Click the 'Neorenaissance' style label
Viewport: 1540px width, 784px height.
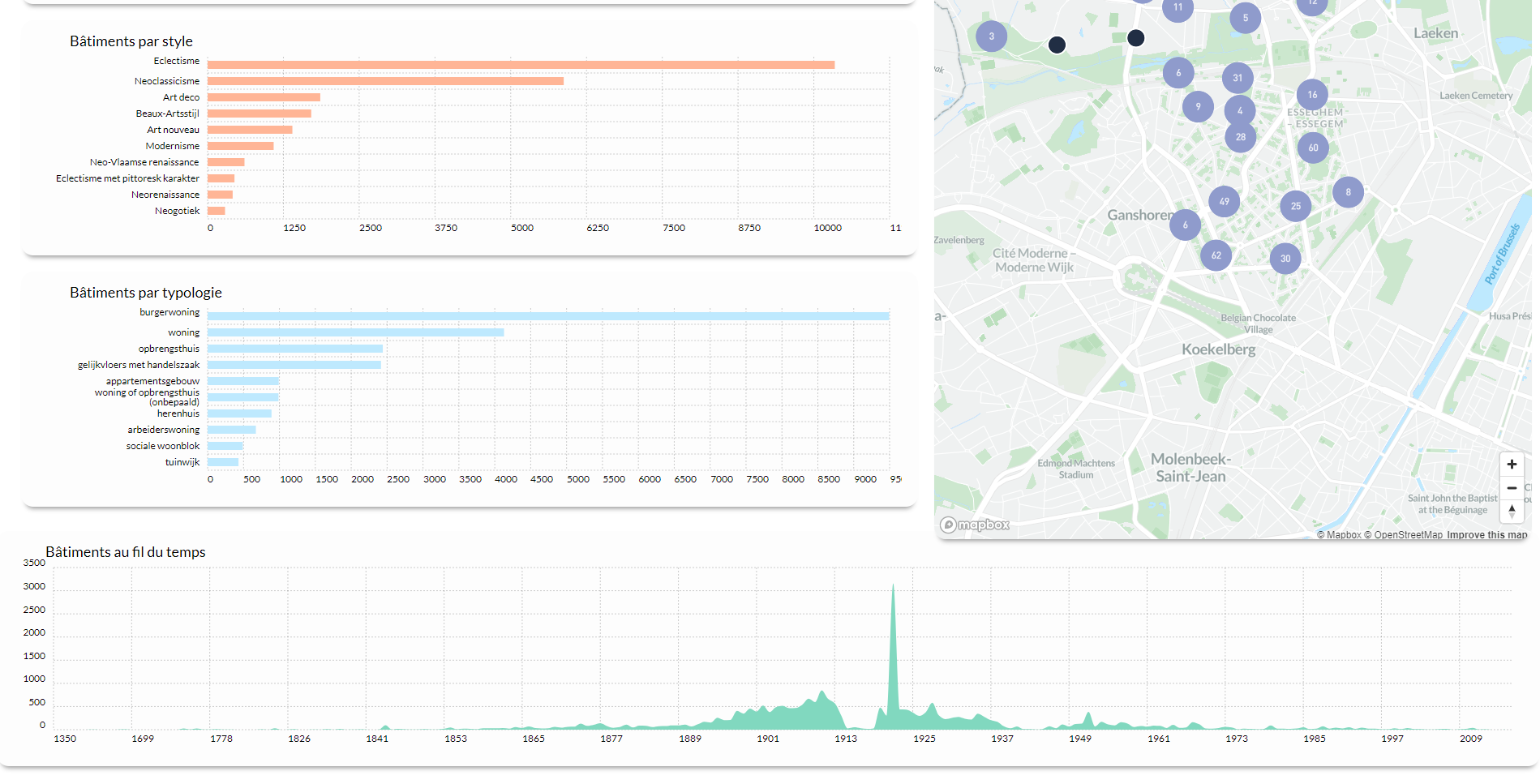(165, 195)
